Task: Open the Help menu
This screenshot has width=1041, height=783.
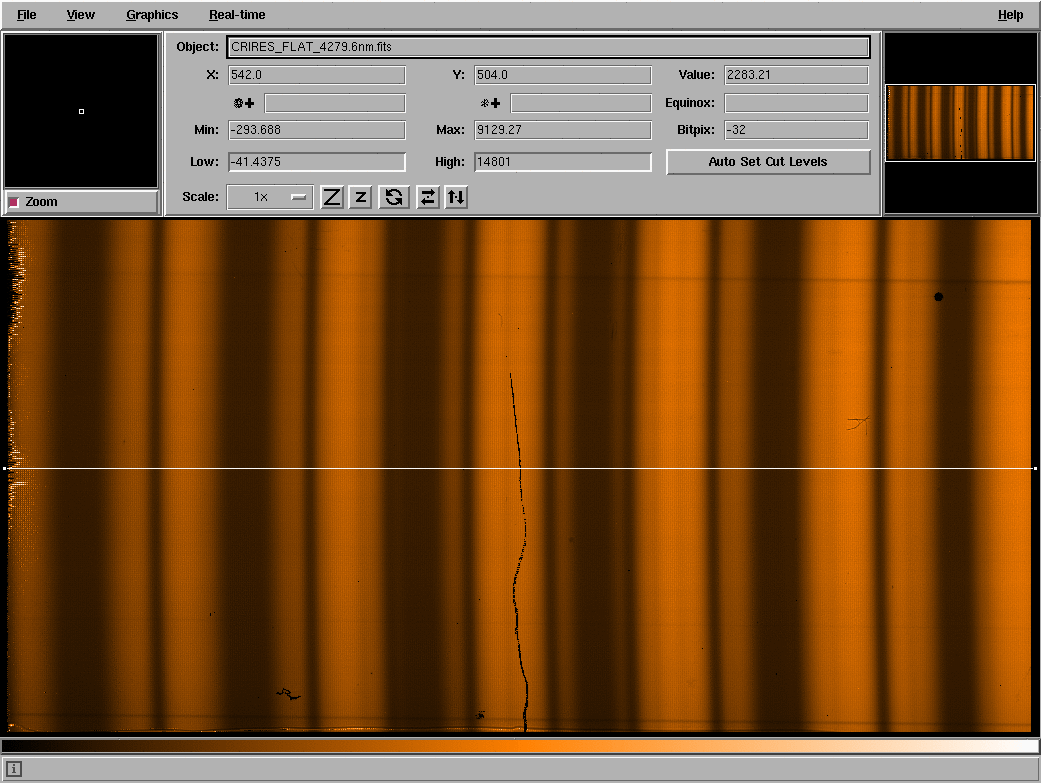Action: (1010, 15)
